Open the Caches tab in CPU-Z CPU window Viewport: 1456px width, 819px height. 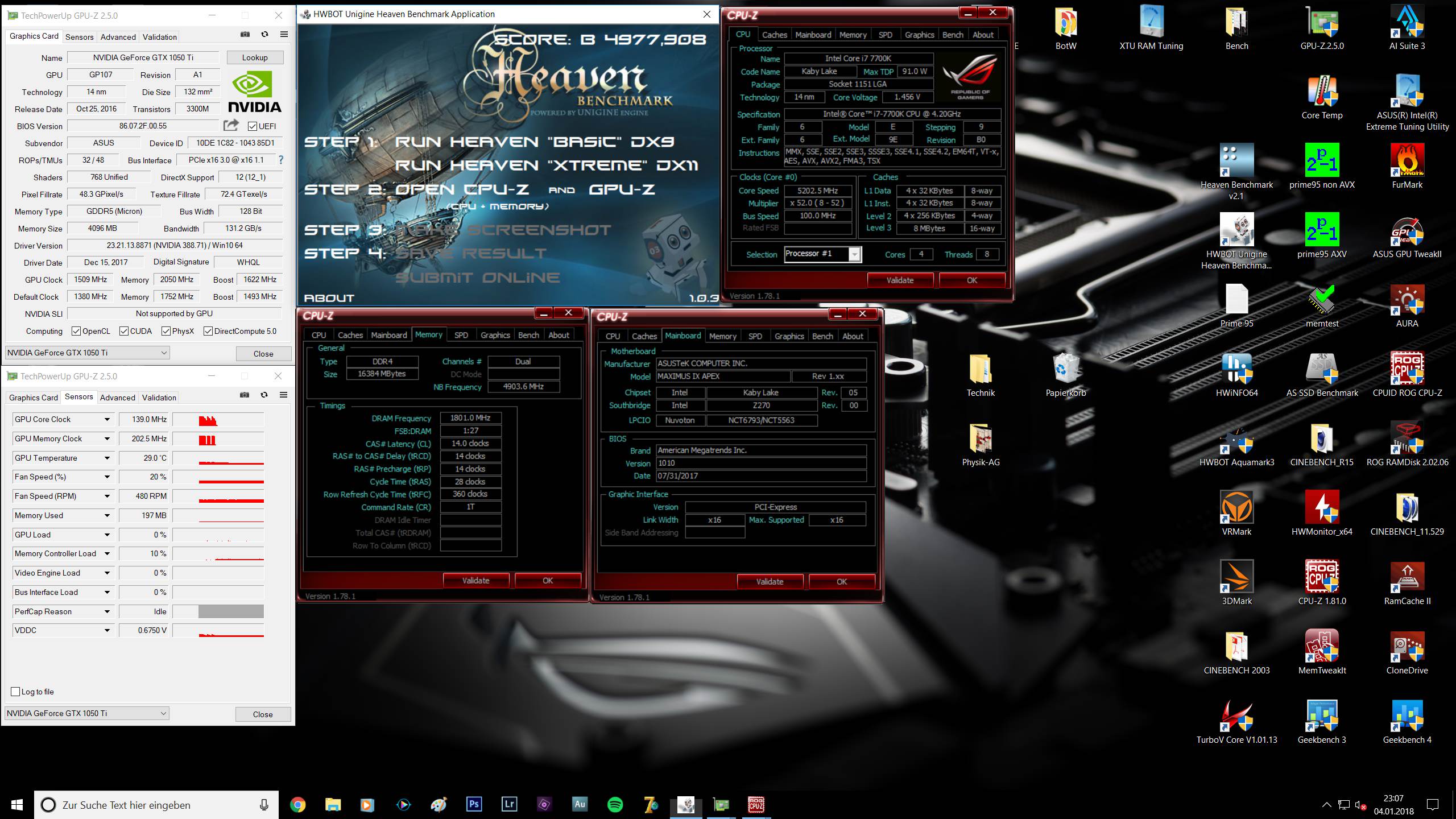[x=774, y=35]
